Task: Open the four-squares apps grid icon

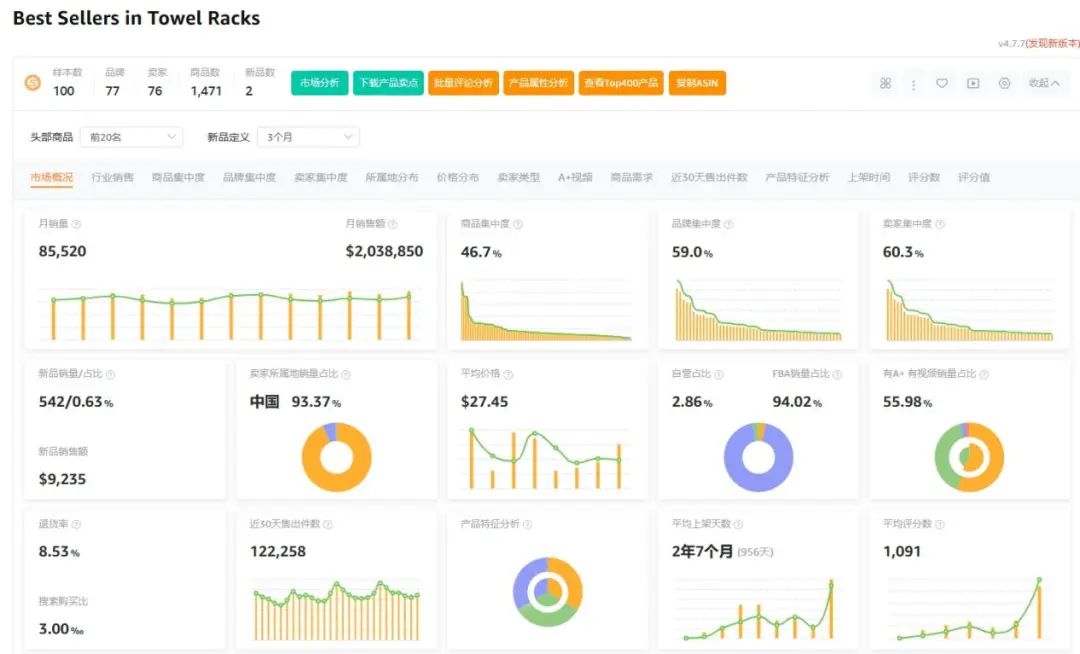Action: coord(885,83)
